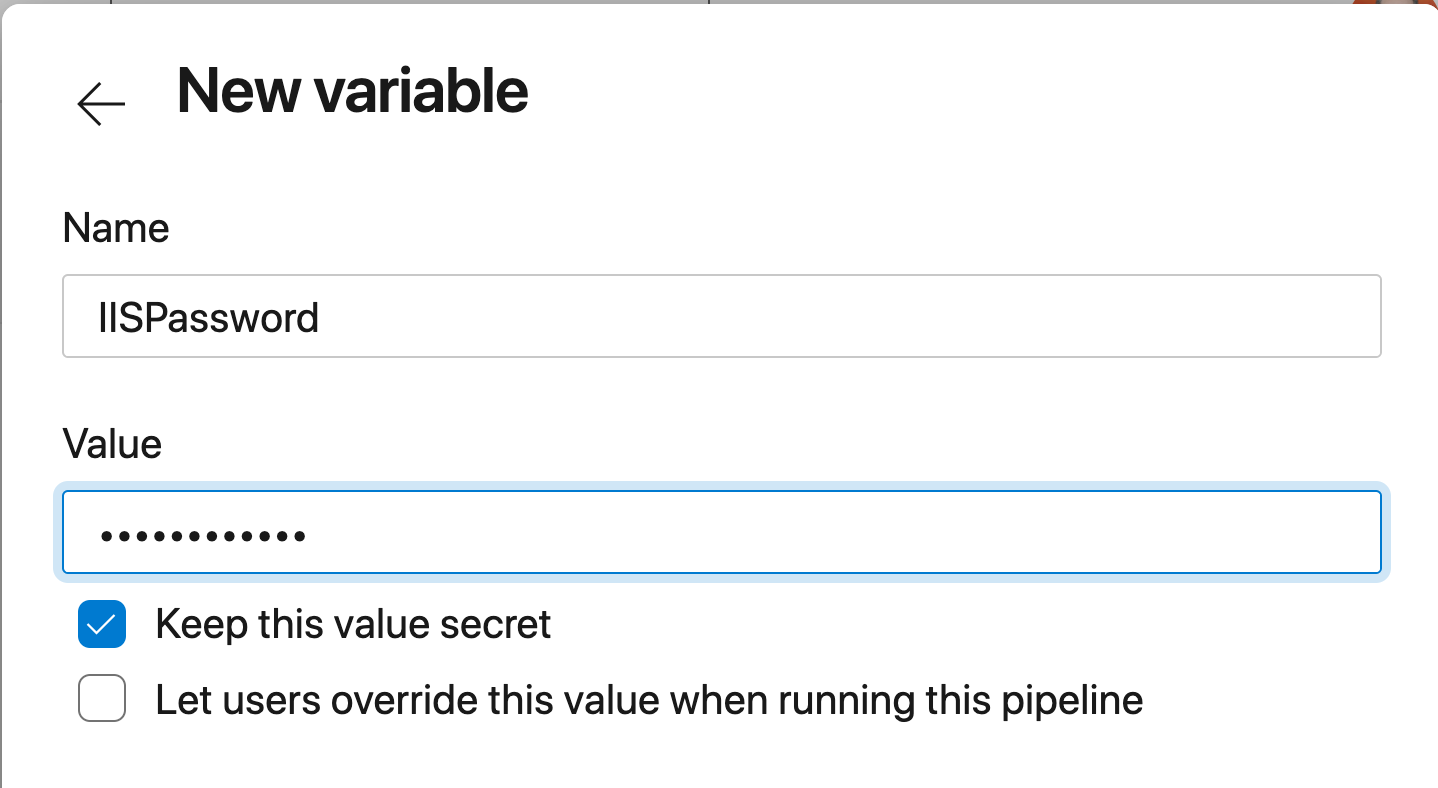Click the back arrow icon
This screenshot has width=1438, height=788.
(101, 103)
